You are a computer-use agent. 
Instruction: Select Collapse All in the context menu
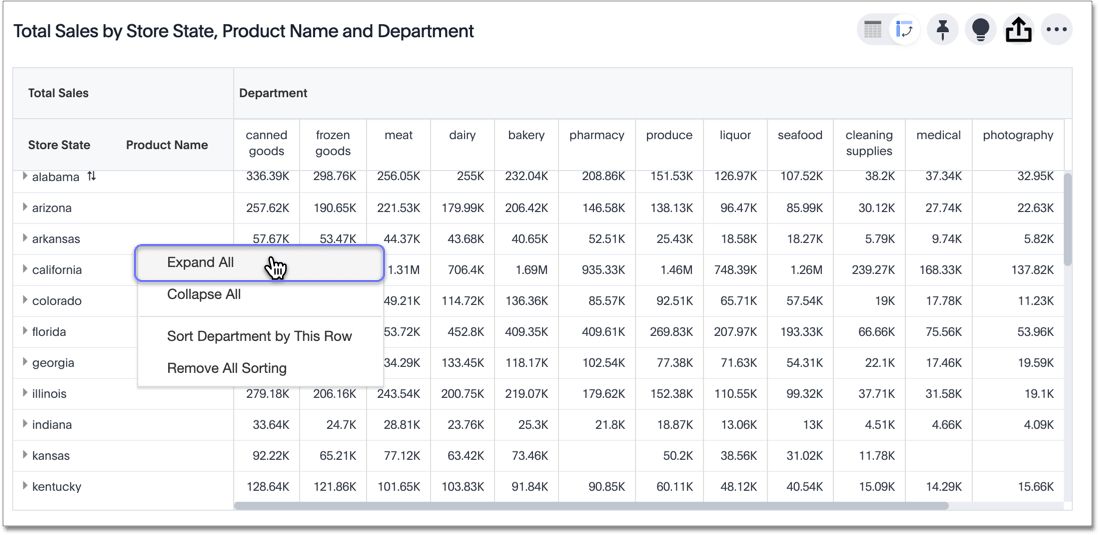coord(204,295)
